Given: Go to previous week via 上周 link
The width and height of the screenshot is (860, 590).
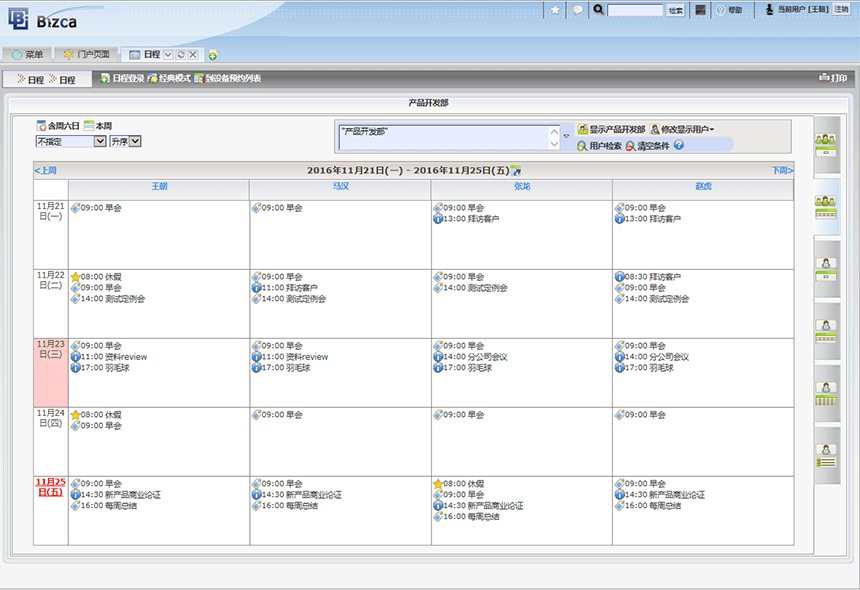Looking at the screenshot, I should 46,170.
